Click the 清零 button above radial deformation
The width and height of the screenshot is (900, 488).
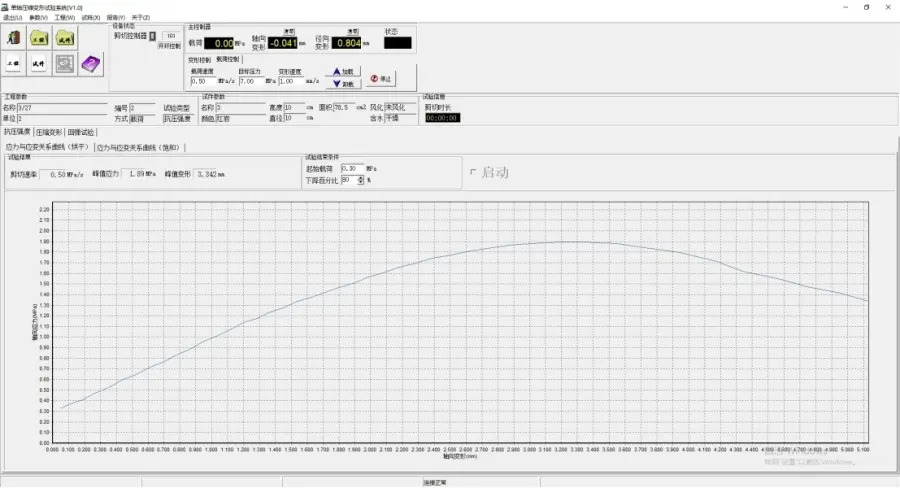pyautogui.click(x=353, y=32)
